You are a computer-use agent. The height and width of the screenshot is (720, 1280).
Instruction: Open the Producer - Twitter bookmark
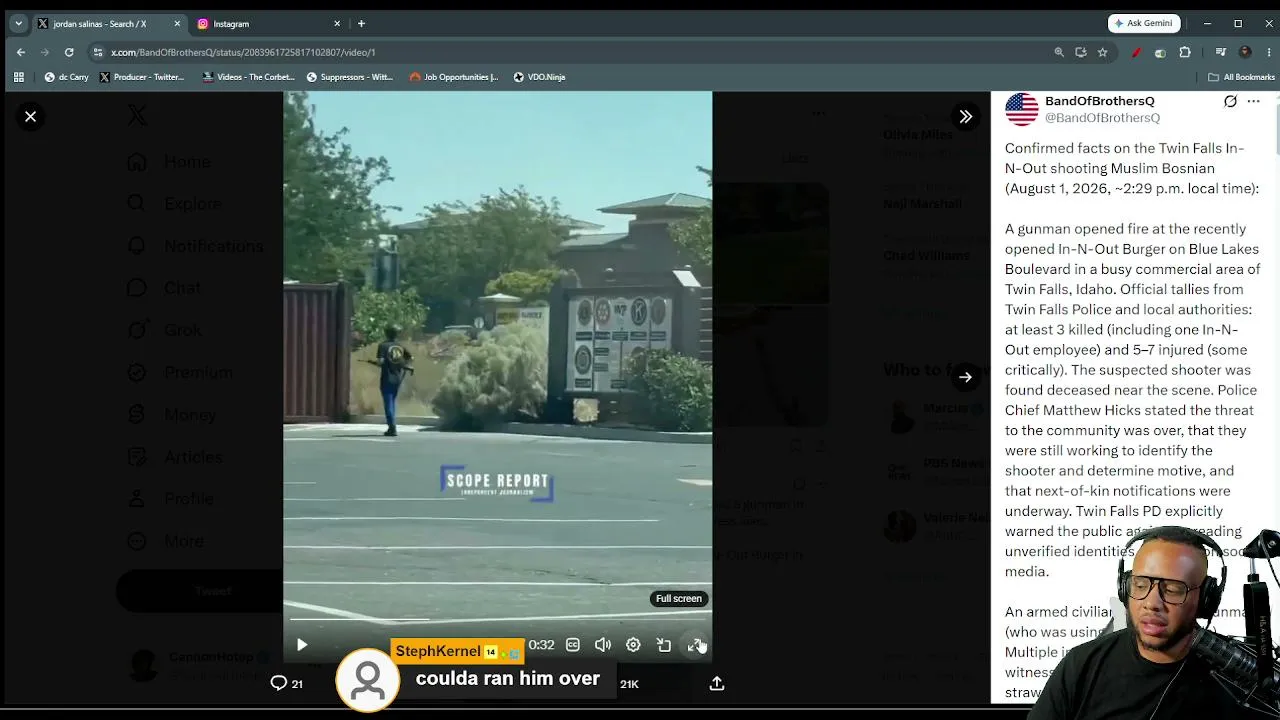pyautogui.click(x=142, y=77)
